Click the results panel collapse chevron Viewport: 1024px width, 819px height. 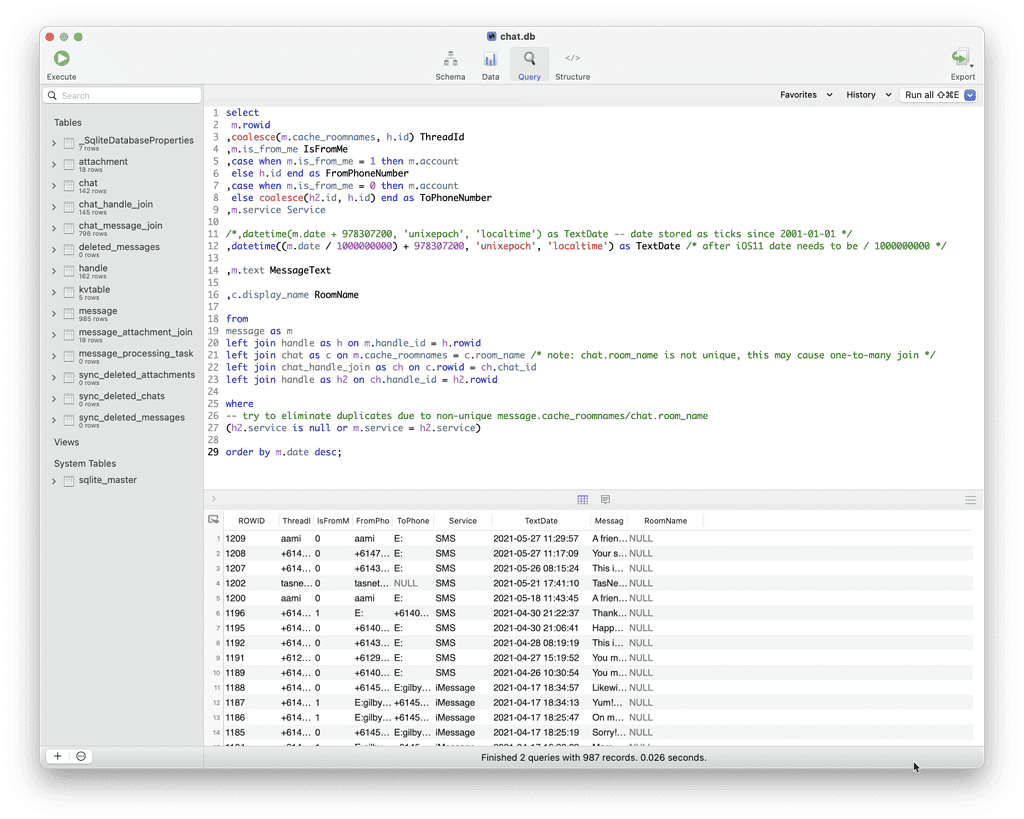[214, 499]
